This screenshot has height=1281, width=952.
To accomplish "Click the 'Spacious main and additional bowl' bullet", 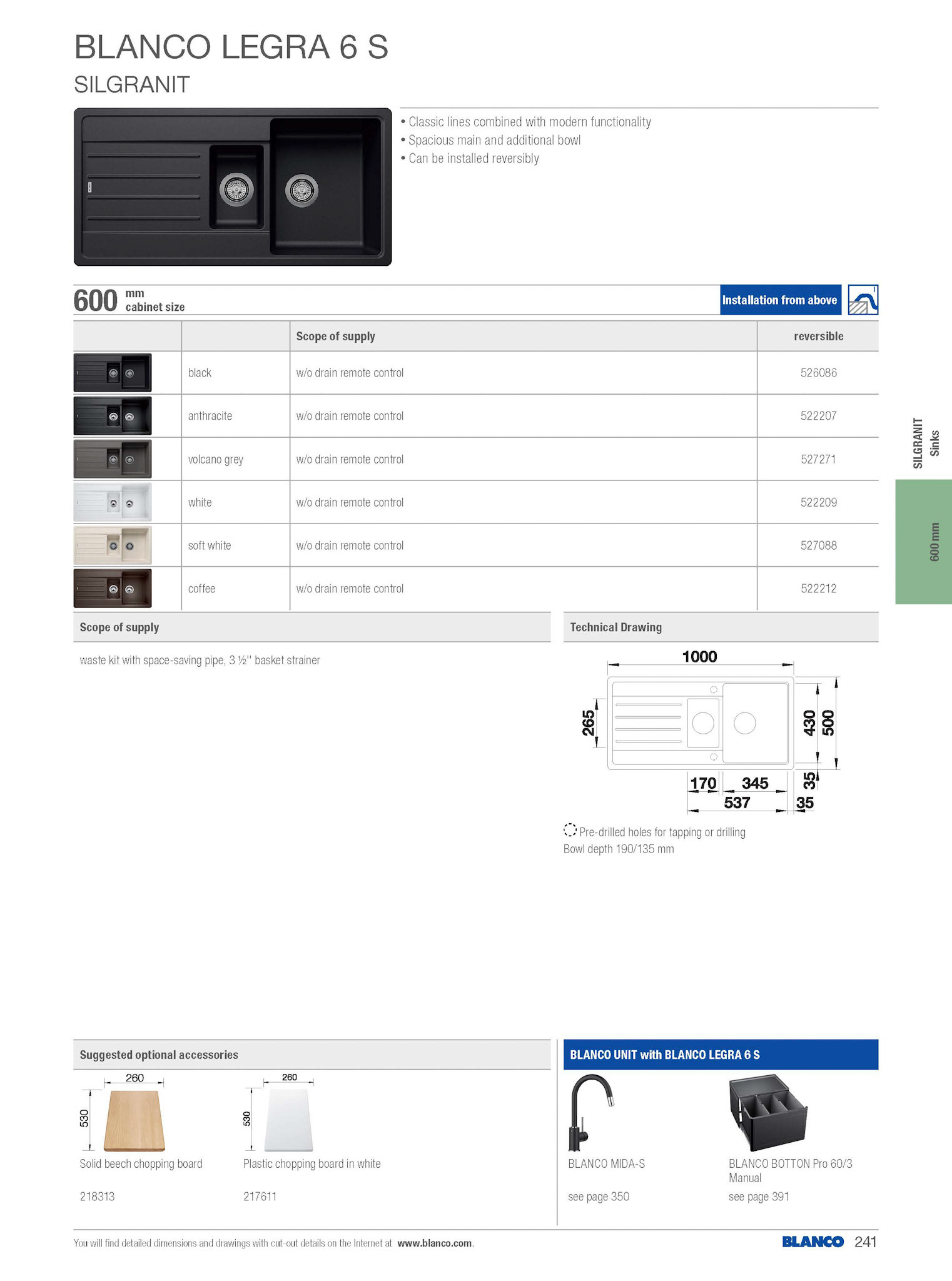I will point(494,140).
